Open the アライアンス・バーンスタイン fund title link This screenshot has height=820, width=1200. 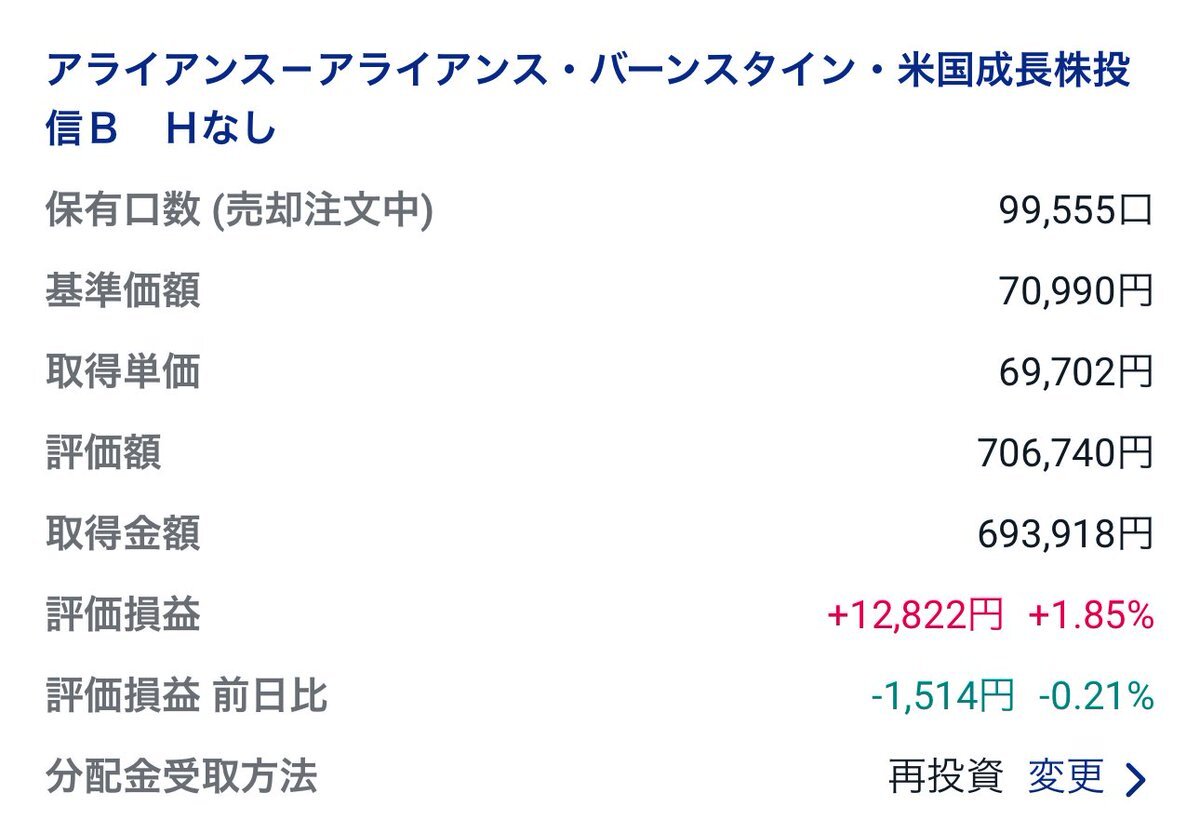[589, 100]
